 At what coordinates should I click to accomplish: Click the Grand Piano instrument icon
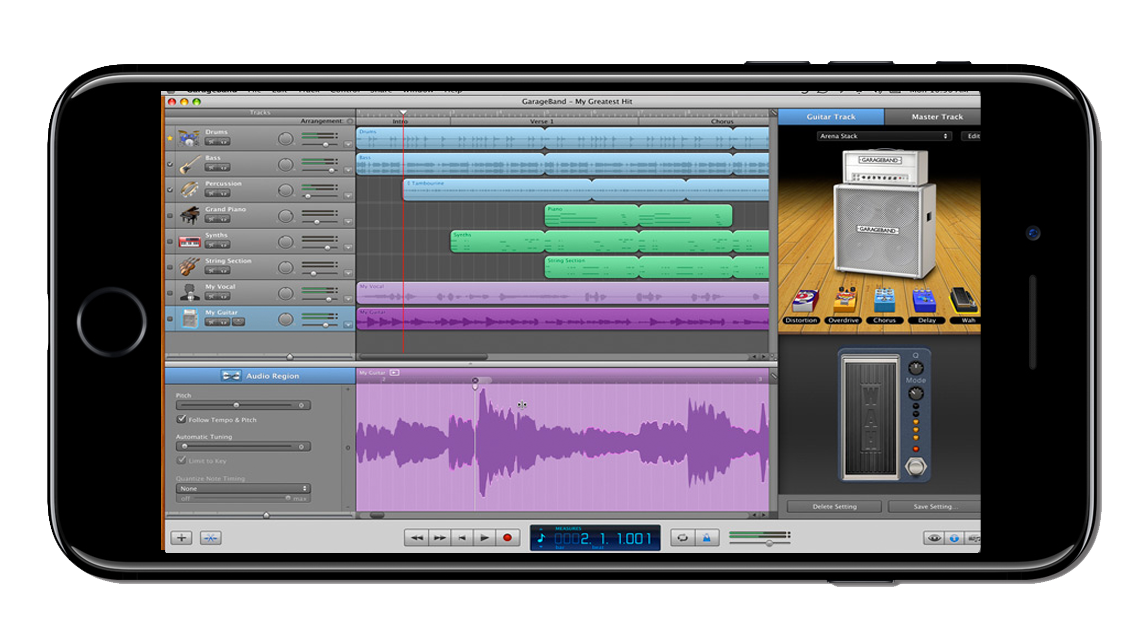189,215
